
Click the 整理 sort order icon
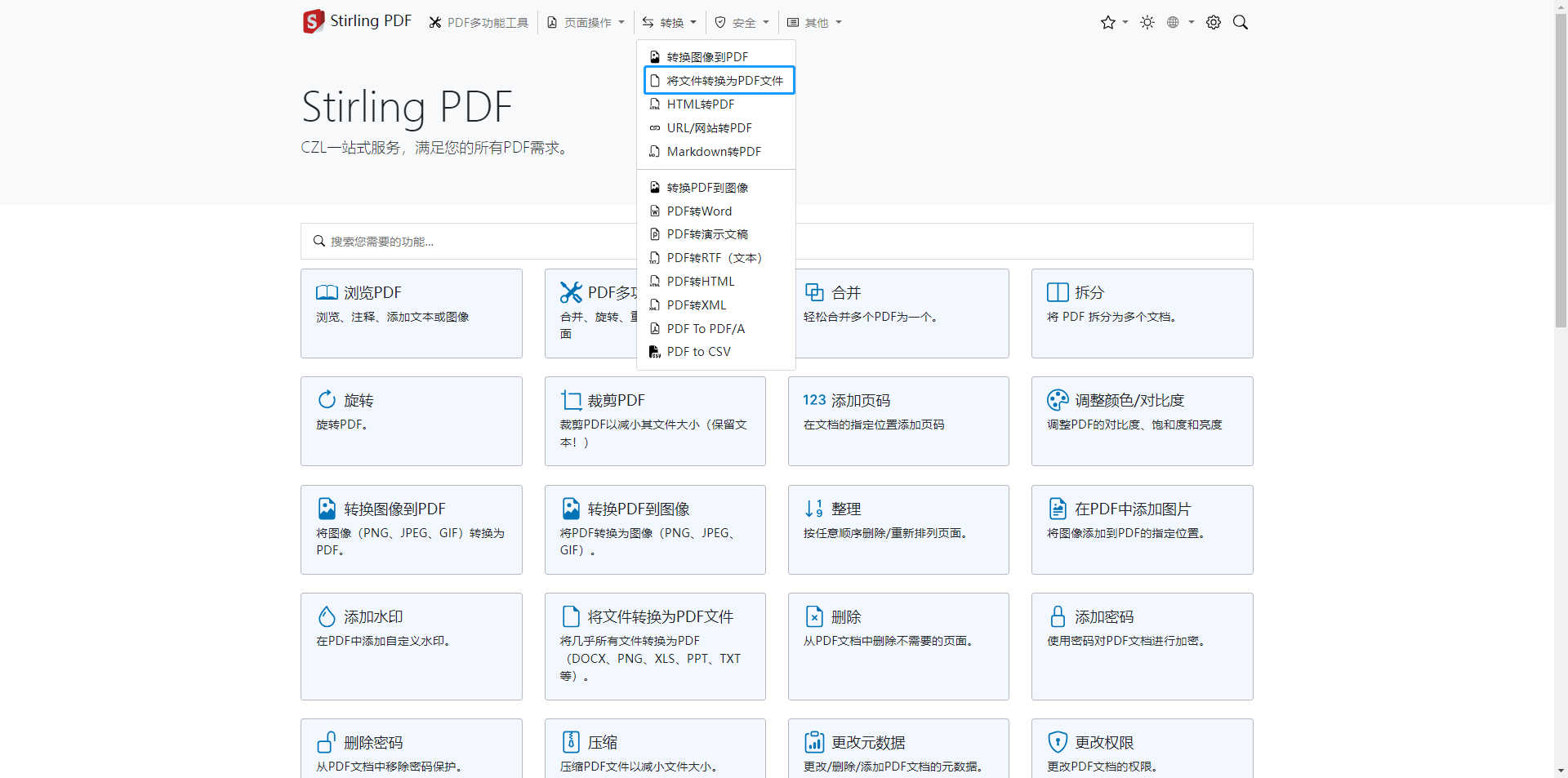pyautogui.click(x=814, y=509)
